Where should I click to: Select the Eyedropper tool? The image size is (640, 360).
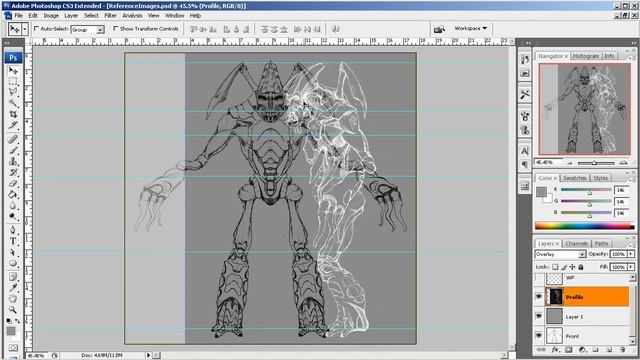click(x=13, y=288)
